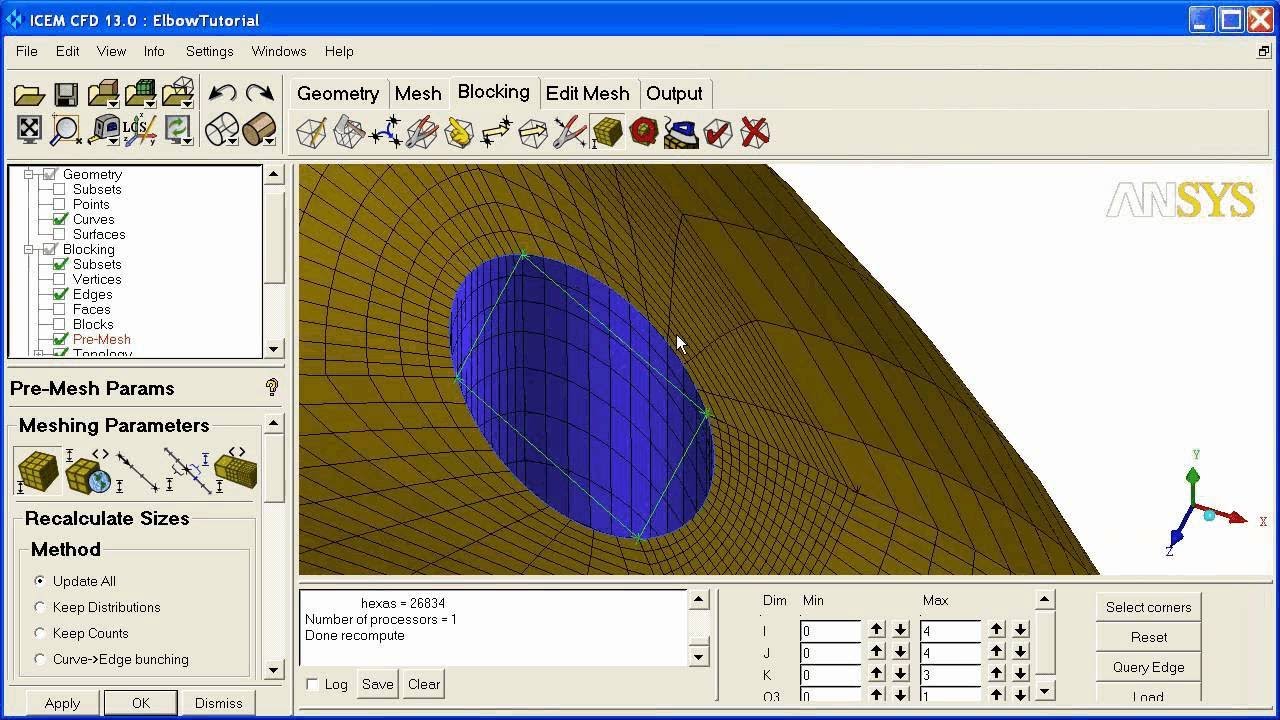This screenshot has height=720, width=1280.
Task: Select Curve->Edge bunching method
Action: point(40,659)
